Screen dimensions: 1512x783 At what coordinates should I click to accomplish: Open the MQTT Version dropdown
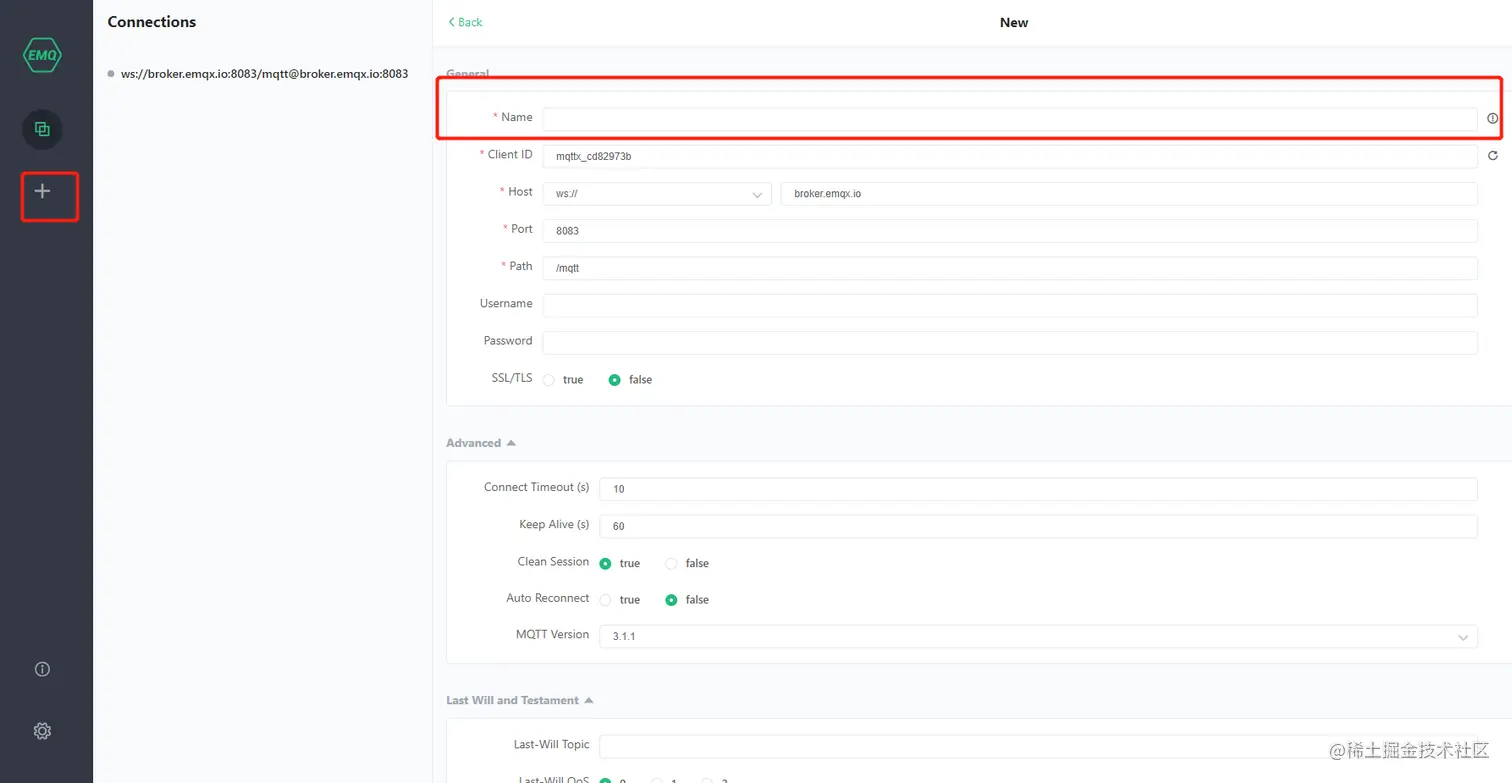point(1038,636)
